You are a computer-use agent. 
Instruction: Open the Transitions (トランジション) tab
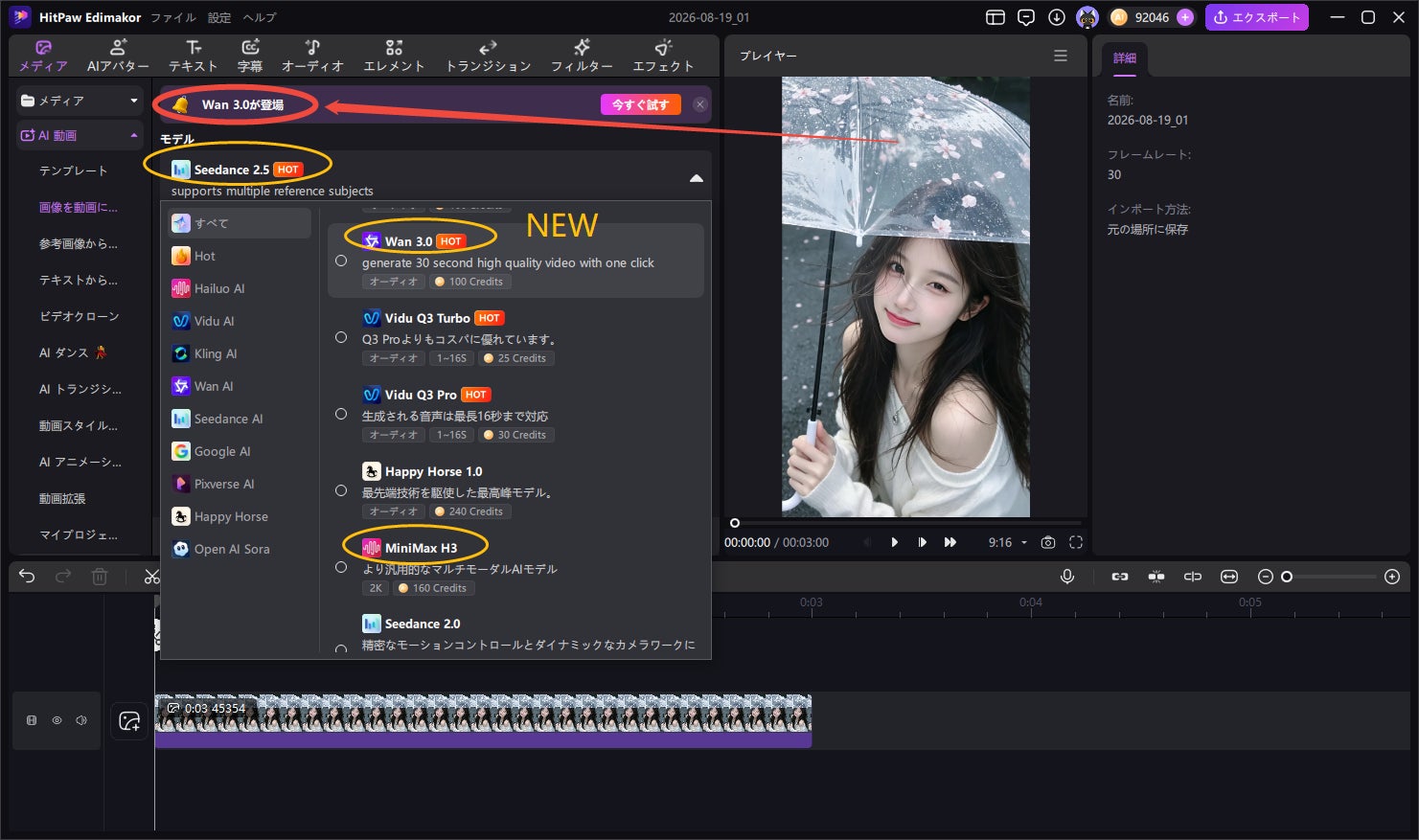click(488, 56)
